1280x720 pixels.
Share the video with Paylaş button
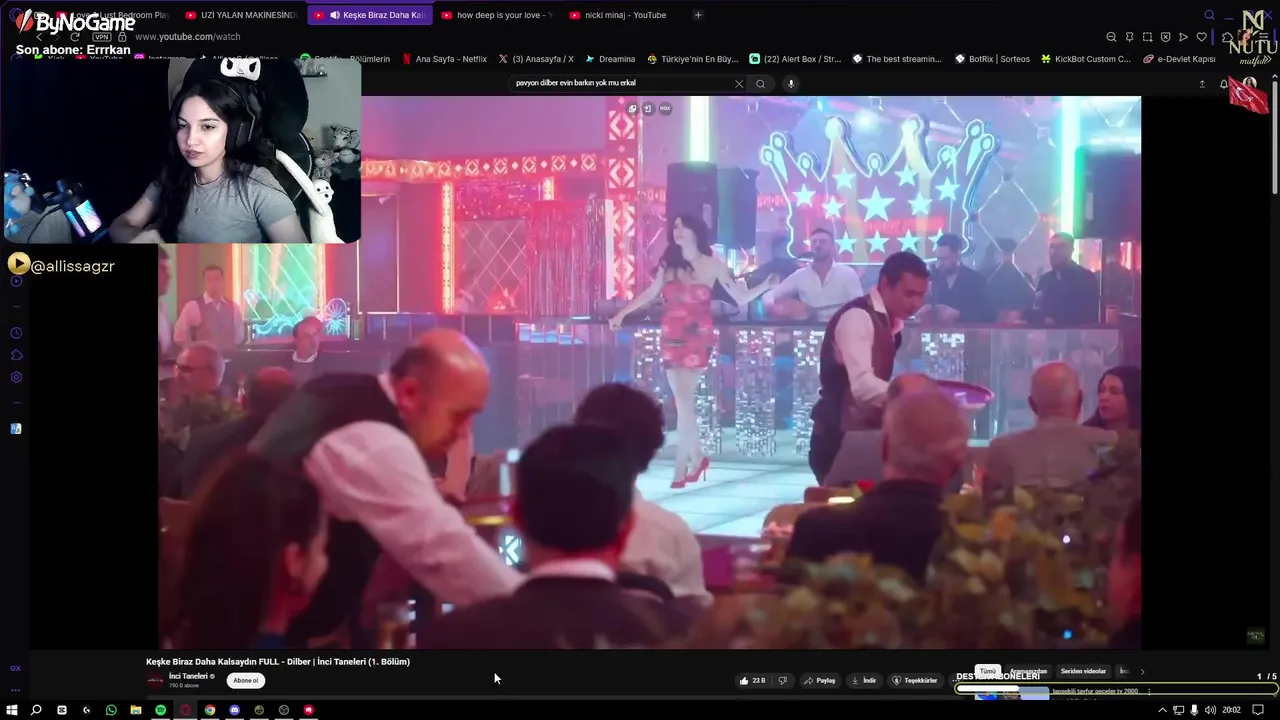point(820,680)
